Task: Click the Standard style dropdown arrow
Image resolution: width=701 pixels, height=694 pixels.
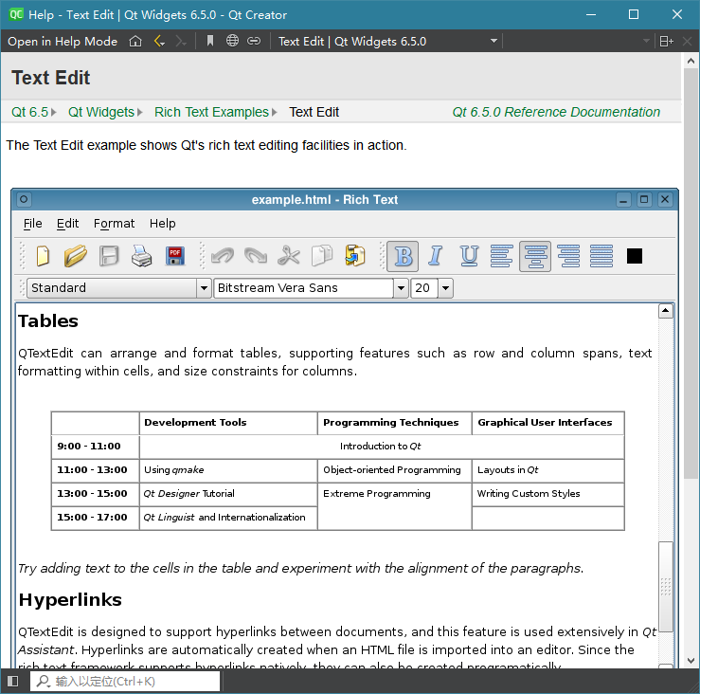Action: click(x=204, y=288)
